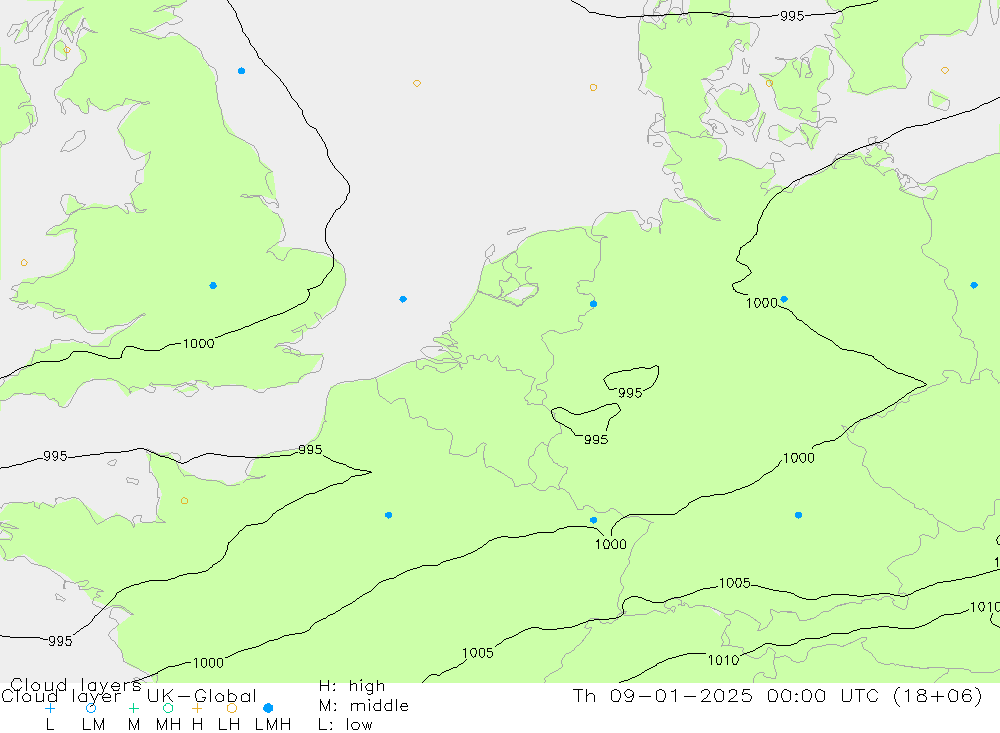Click the 'M: middle' legend text
1000x733 pixels.
tap(364, 706)
